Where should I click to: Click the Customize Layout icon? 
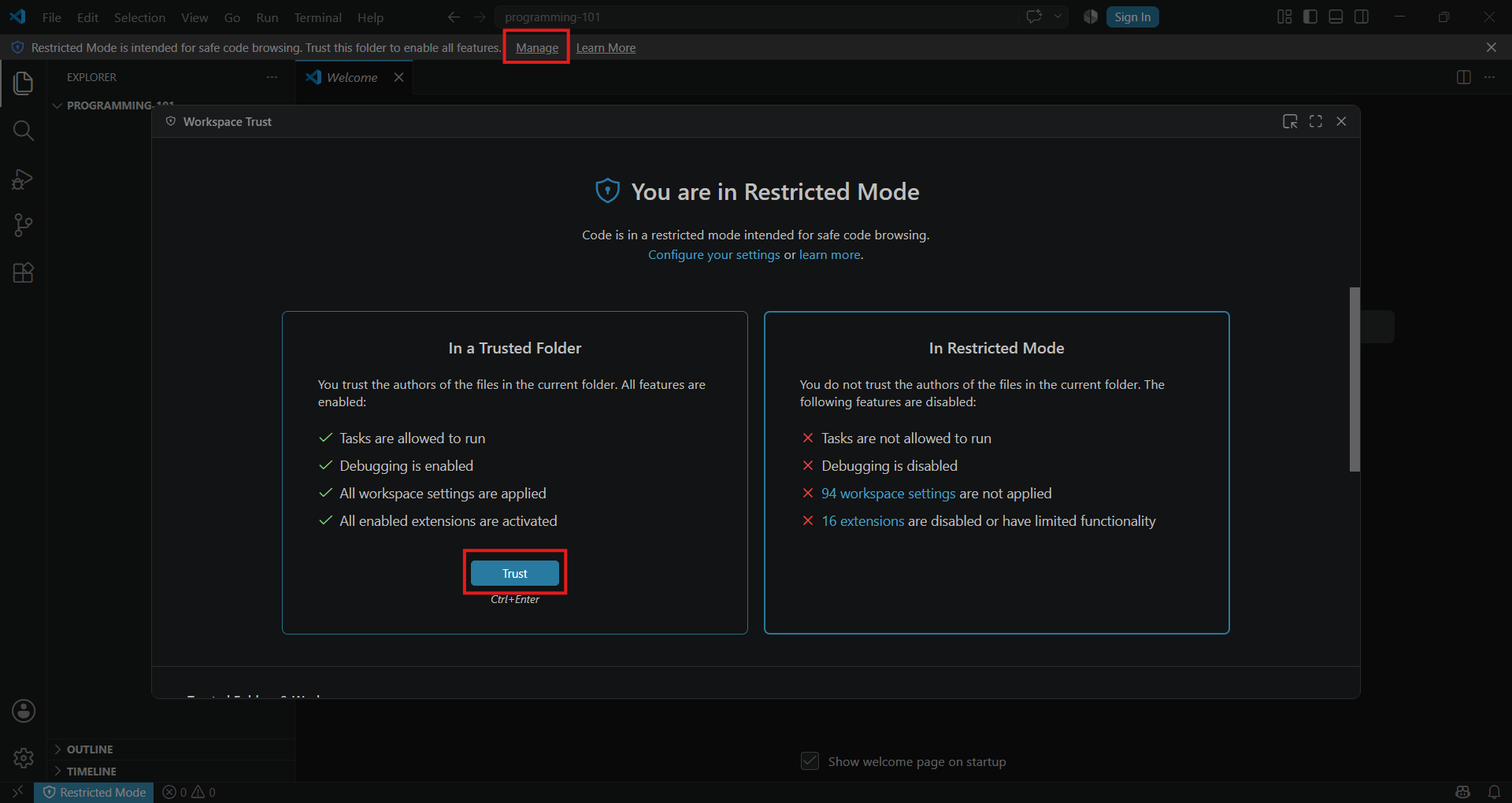coord(1284,17)
